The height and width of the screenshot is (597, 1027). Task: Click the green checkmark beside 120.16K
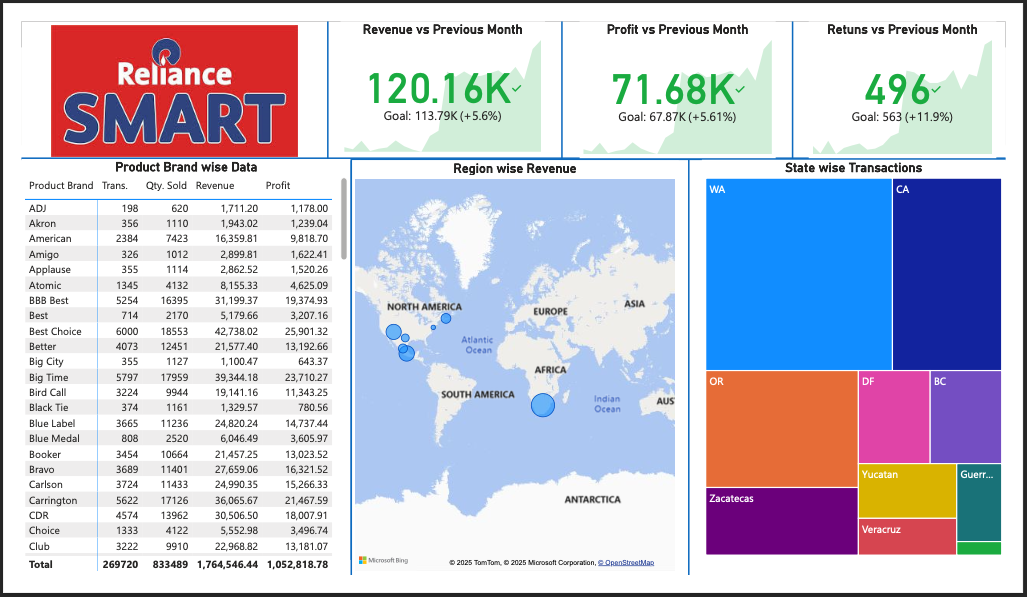coord(517,88)
